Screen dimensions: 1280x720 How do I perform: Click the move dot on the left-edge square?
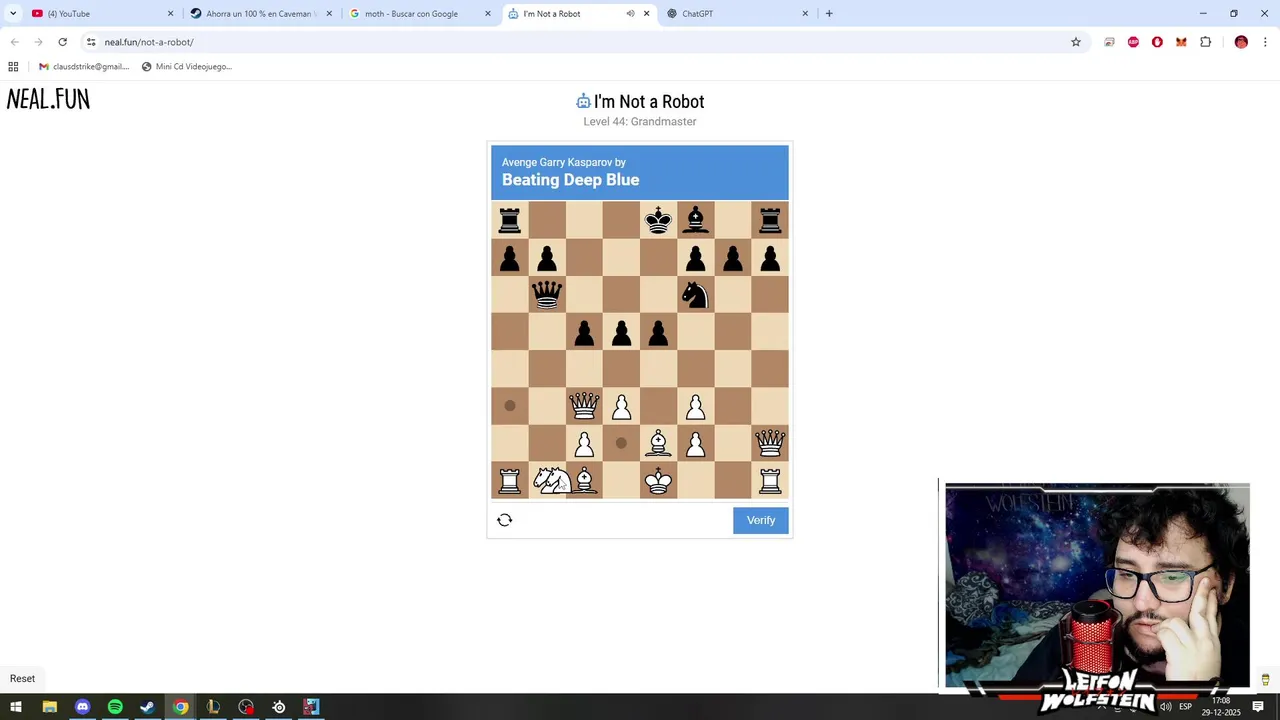pos(510,406)
